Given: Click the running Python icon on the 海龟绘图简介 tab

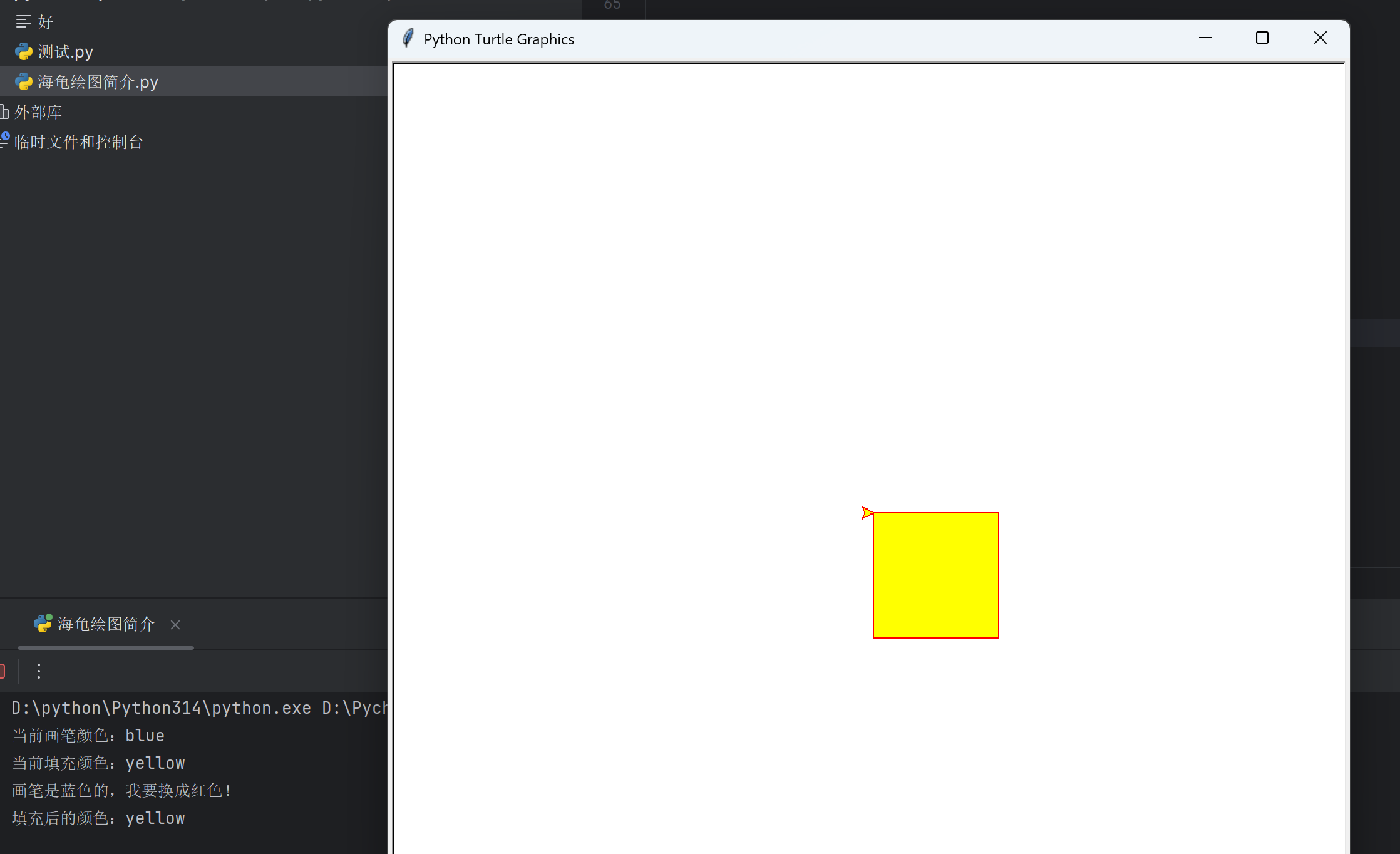Looking at the screenshot, I should (x=42, y=624).
